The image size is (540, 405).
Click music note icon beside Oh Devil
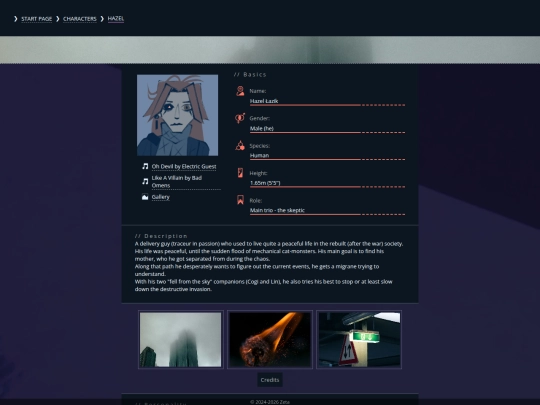145,166
